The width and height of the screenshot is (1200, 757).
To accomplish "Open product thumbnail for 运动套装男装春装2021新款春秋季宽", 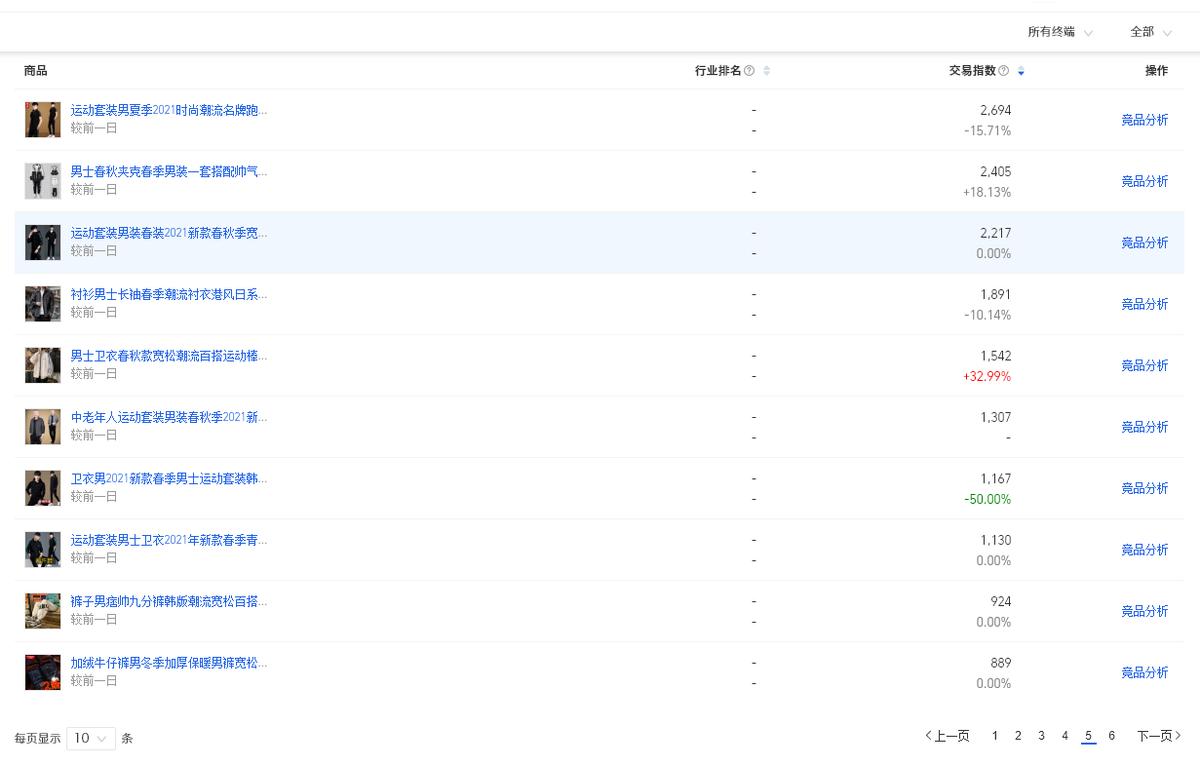I will click(x=43, y=243).
